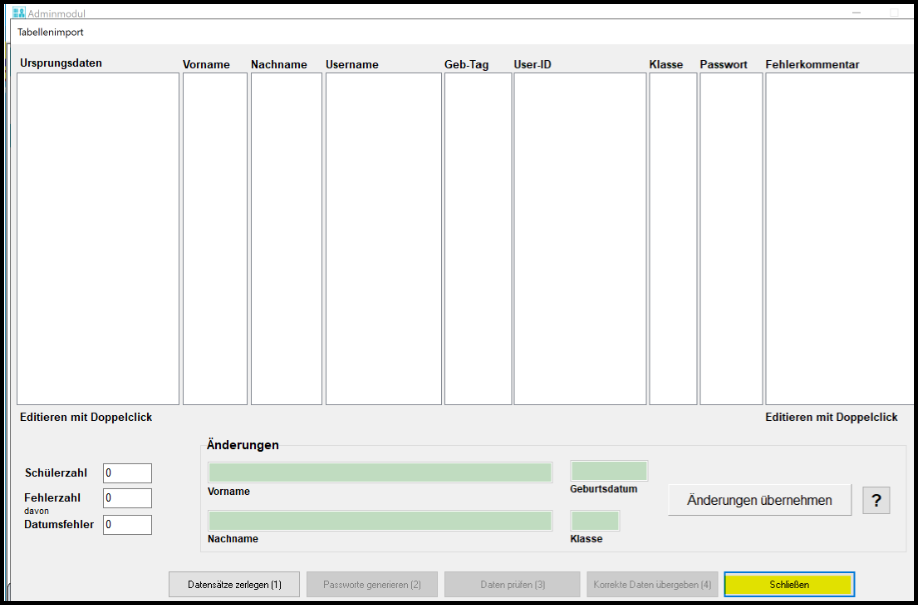Click Korrekte Daten übergeben (4) button
Image resolution: width=918 pixels, height=605 pixels.
coord(652,584)
